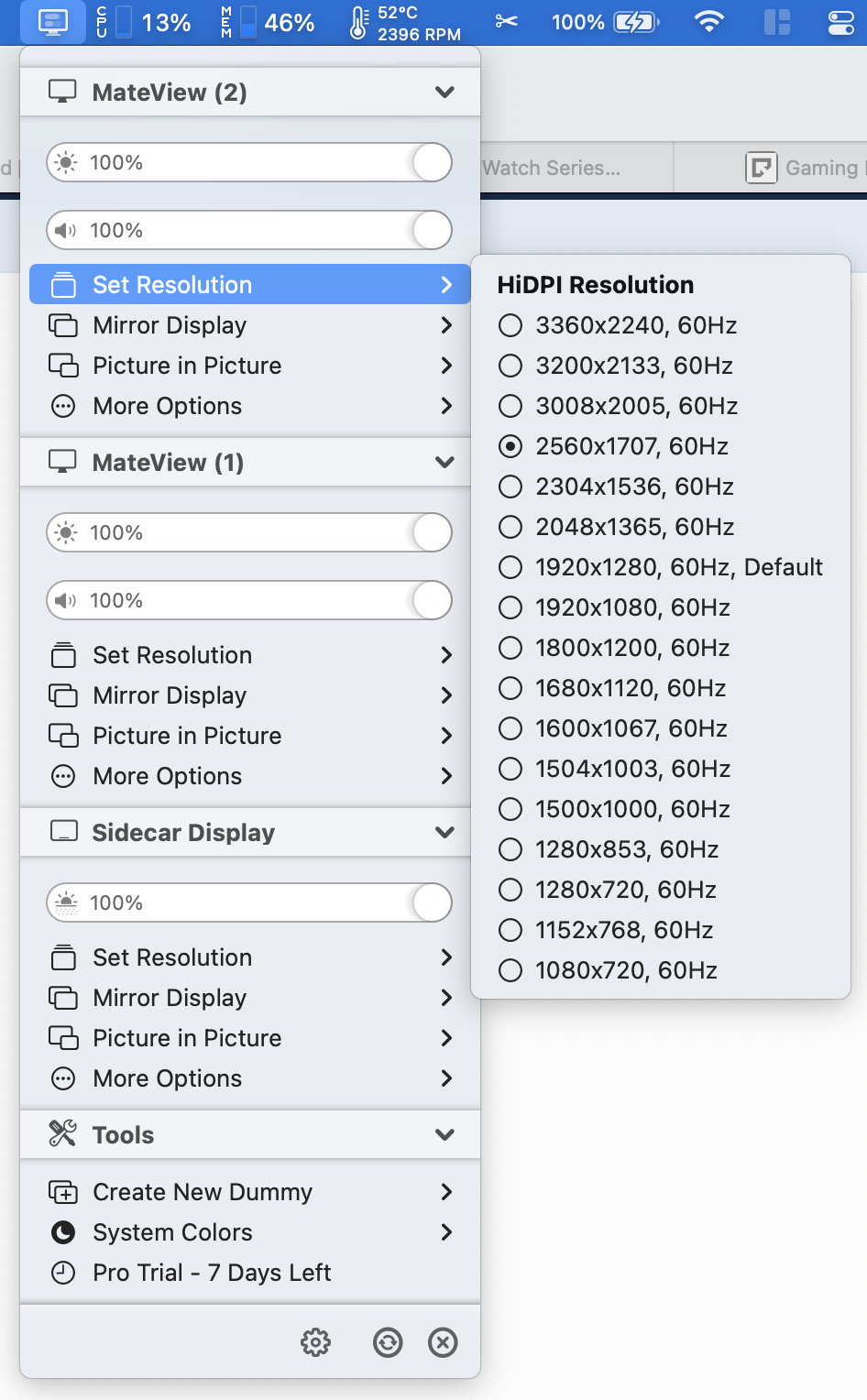Click the MateView (2) monitor icon
Viewport: 867px width, 1400px height.
(62, 92)
